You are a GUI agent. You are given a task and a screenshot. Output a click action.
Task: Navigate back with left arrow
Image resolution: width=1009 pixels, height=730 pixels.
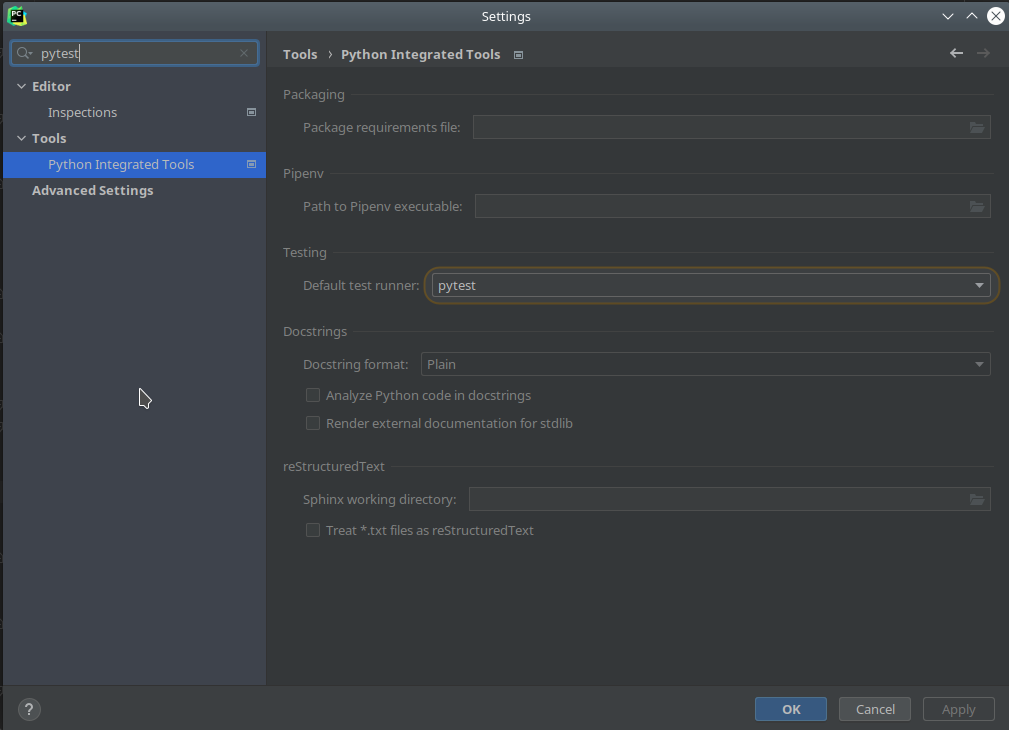coord(956,53)
